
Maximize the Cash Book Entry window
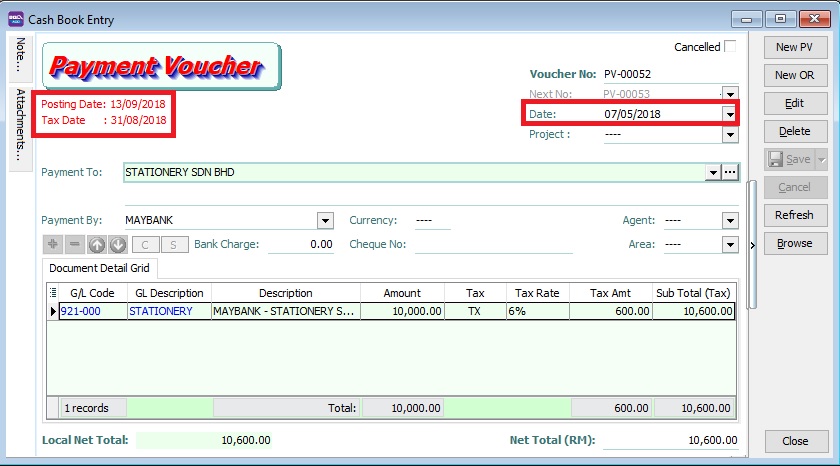(781, 19)
